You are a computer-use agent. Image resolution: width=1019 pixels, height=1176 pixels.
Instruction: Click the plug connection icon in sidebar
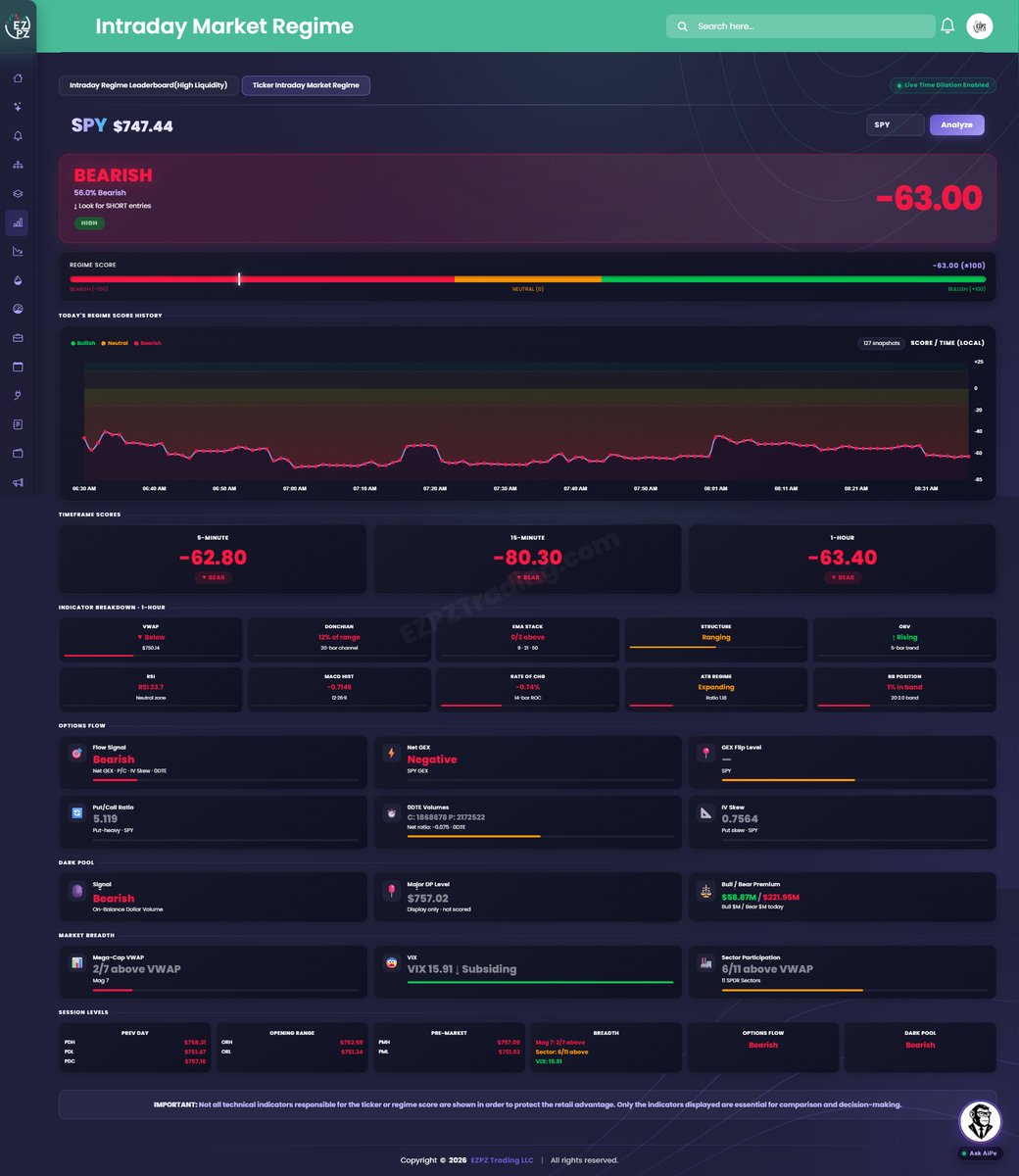[x=18, y=396]
